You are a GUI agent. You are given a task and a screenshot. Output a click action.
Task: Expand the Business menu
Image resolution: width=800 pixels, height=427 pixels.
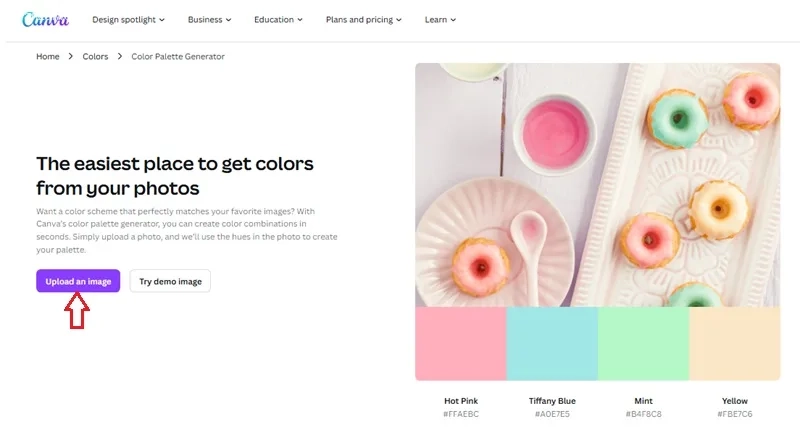210,19
